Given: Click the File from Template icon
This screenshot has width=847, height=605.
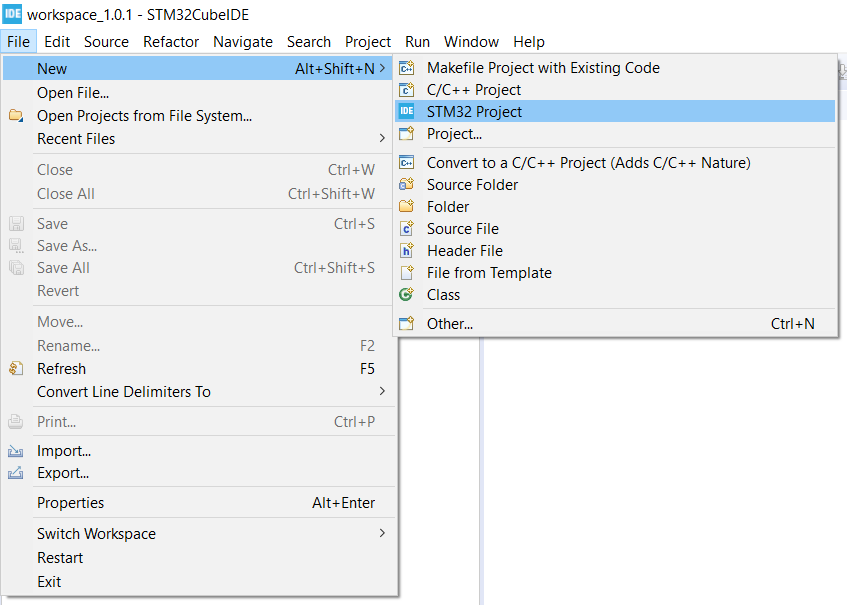Looking at the screenshot, I should 406,273.
